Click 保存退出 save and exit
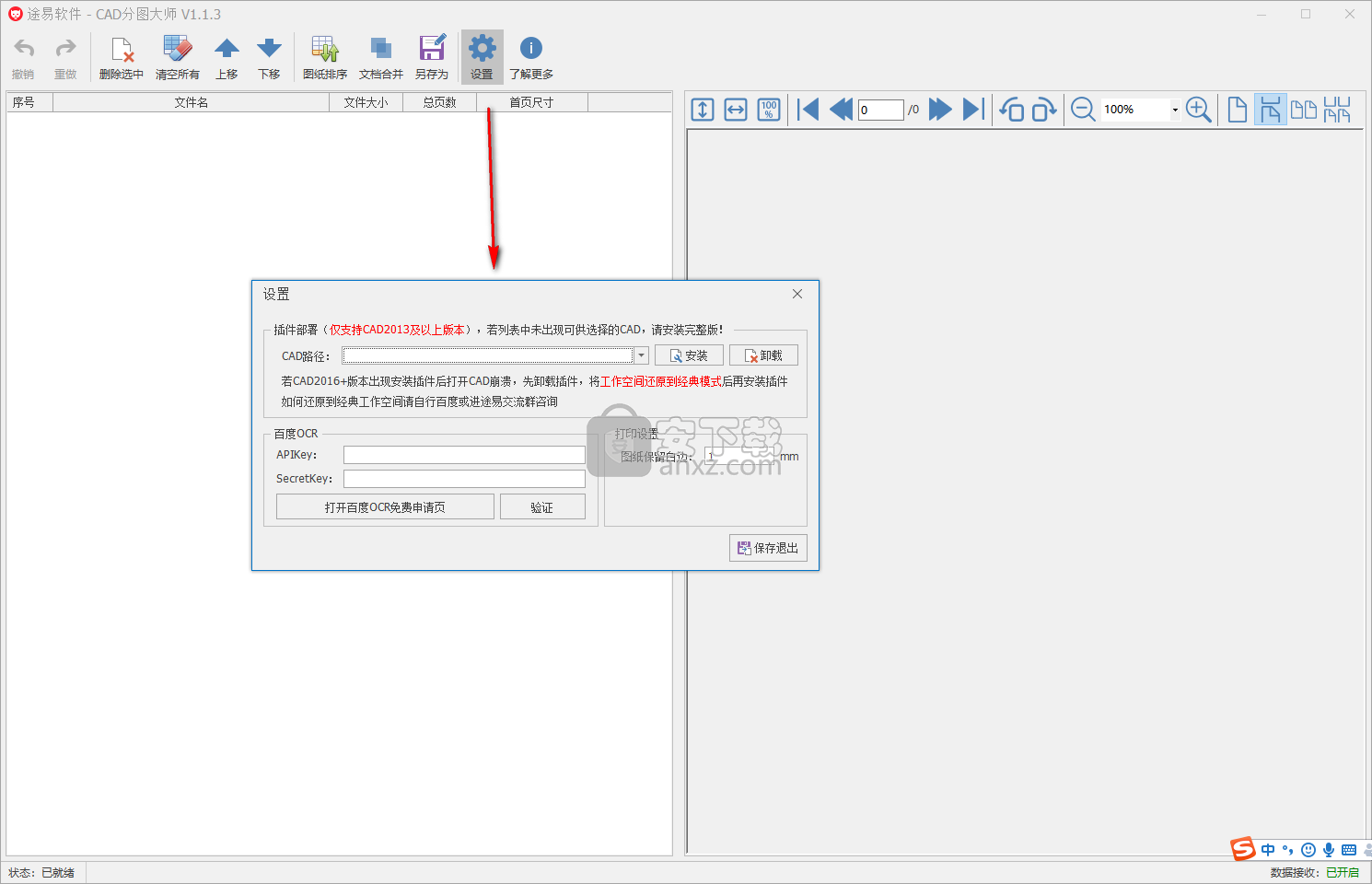 pyautogui.click(x=768, y=548)
